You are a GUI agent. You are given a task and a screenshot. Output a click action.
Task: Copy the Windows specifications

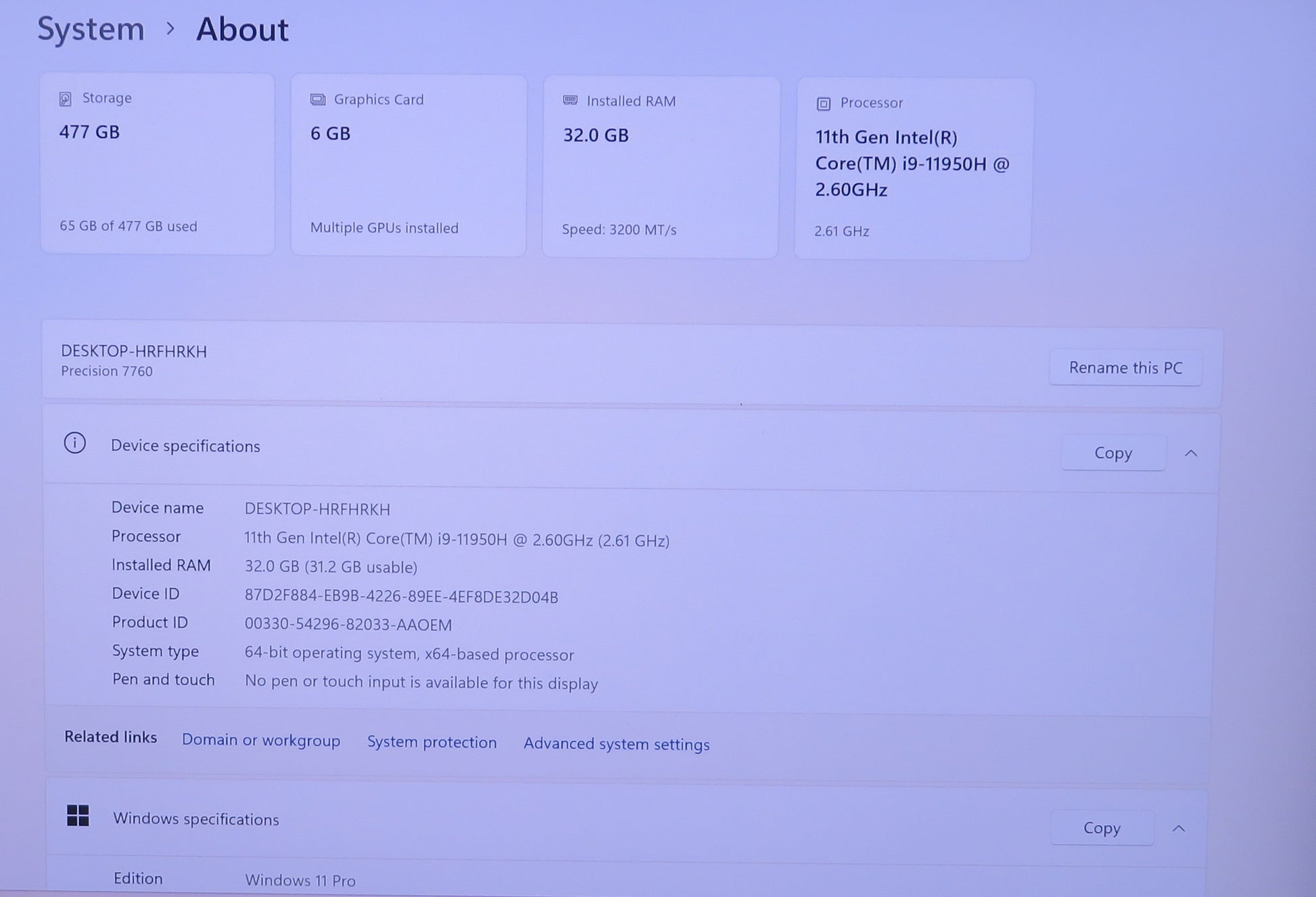tap(1102, 828)
